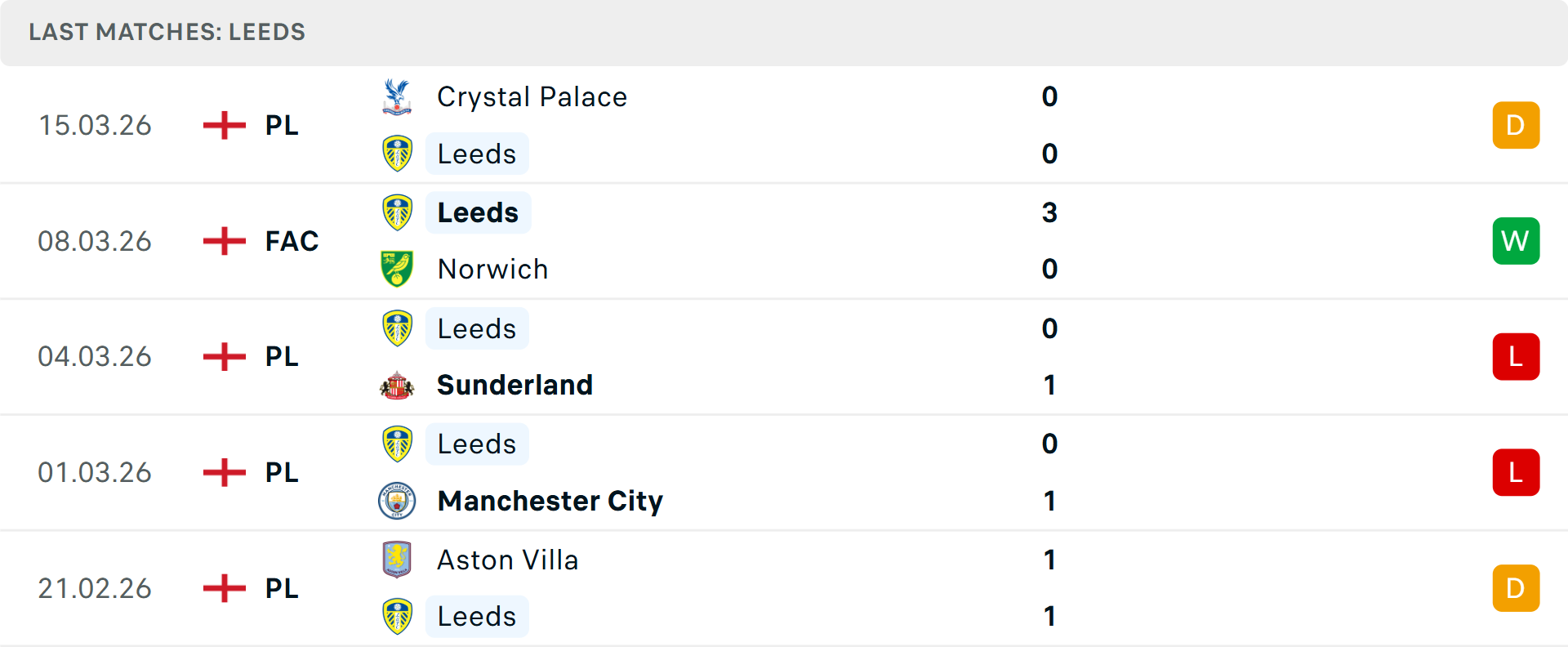Click the 08.03.26 match date
The width and height of the screenshot is (1568, 647).
(95, 241)
